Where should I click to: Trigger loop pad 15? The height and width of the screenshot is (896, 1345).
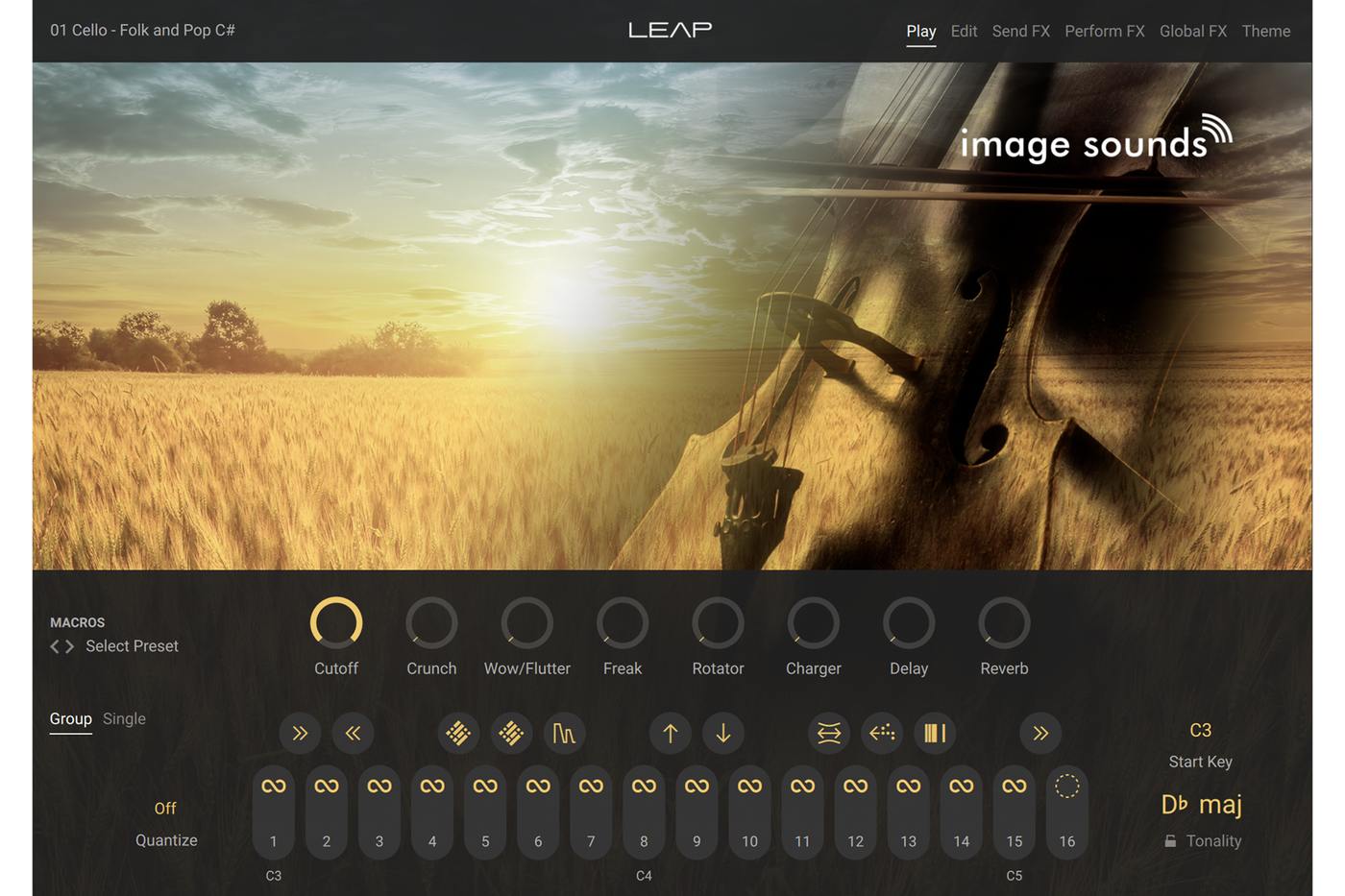click(x=1014, y=812)
